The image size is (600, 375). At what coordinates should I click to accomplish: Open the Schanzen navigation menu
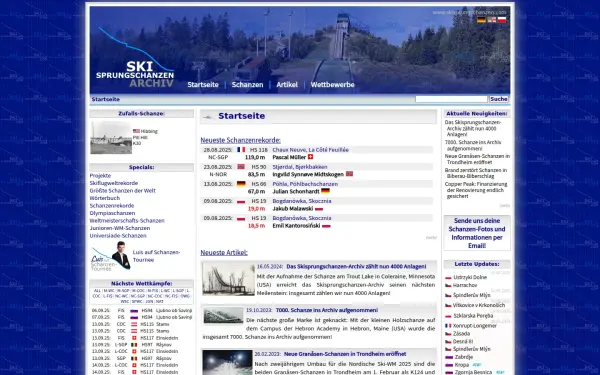(x=247, y=85)
